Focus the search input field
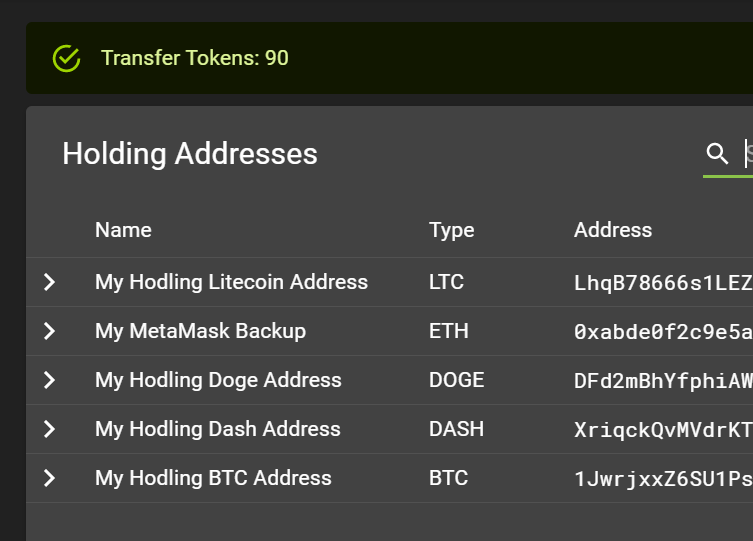This screenshot has height=541, width=753. tap(748, 154)
